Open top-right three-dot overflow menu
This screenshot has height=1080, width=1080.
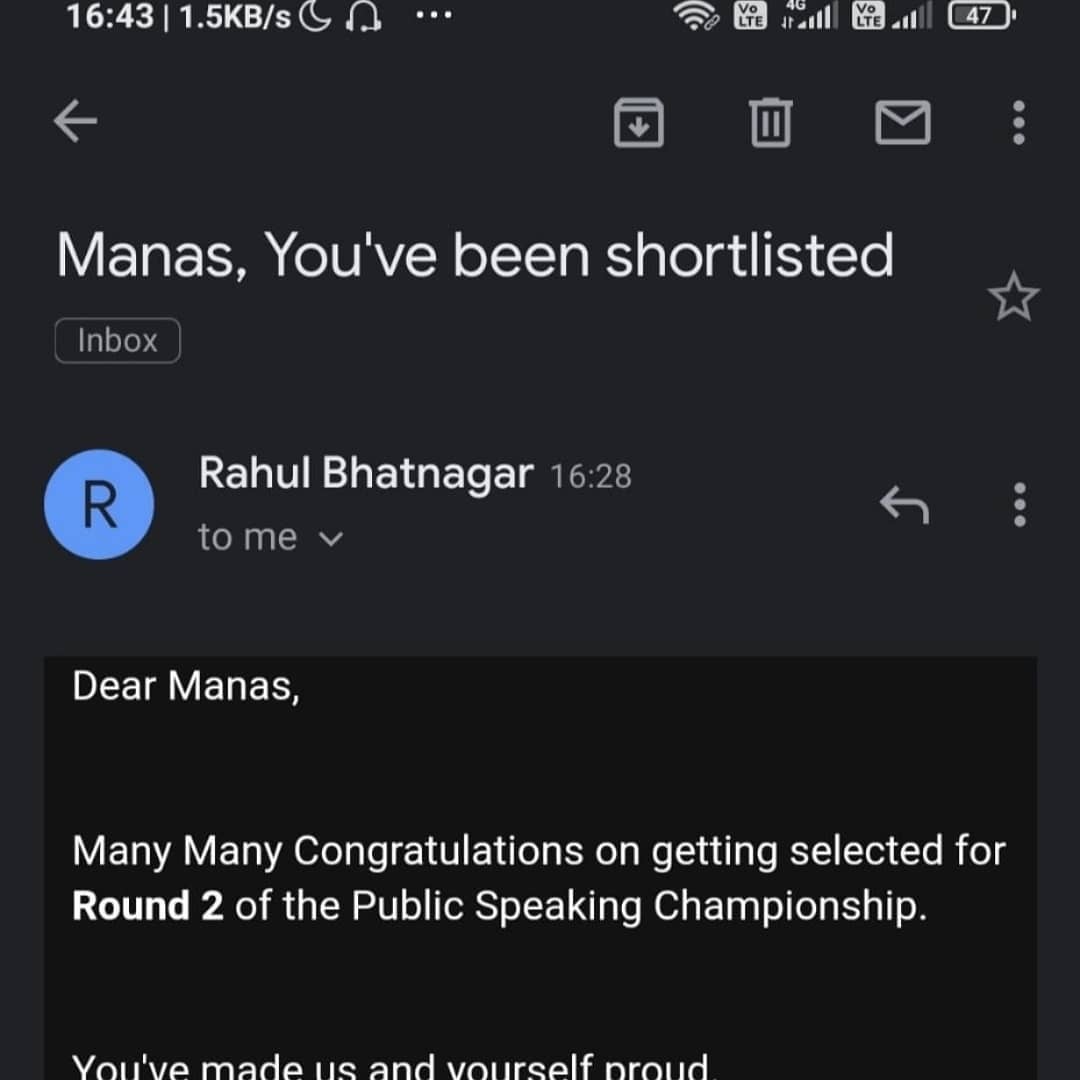pyautogui.click(x=1019, y=122)
